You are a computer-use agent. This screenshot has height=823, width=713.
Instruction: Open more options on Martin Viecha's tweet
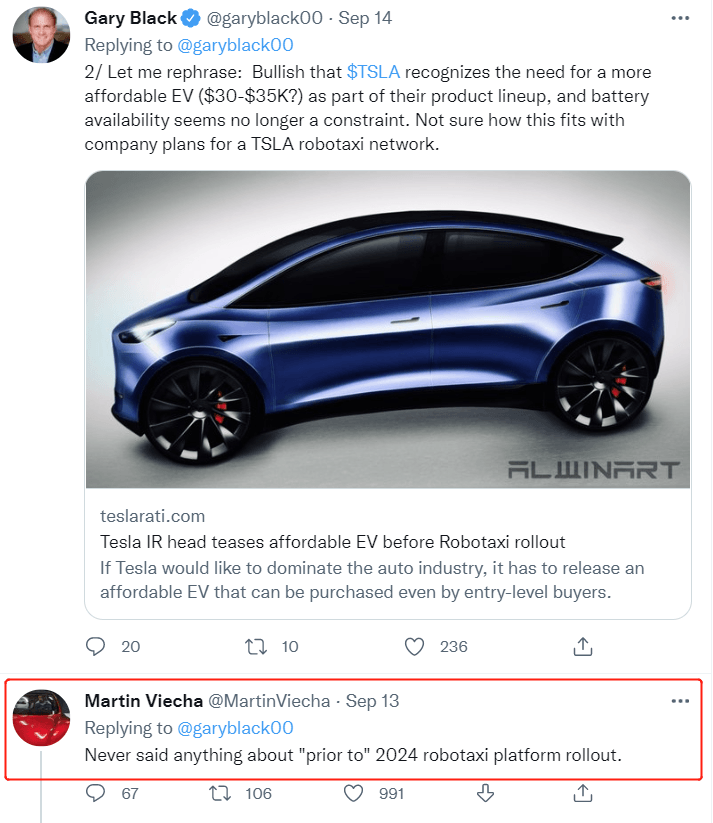tap(680, 701)
